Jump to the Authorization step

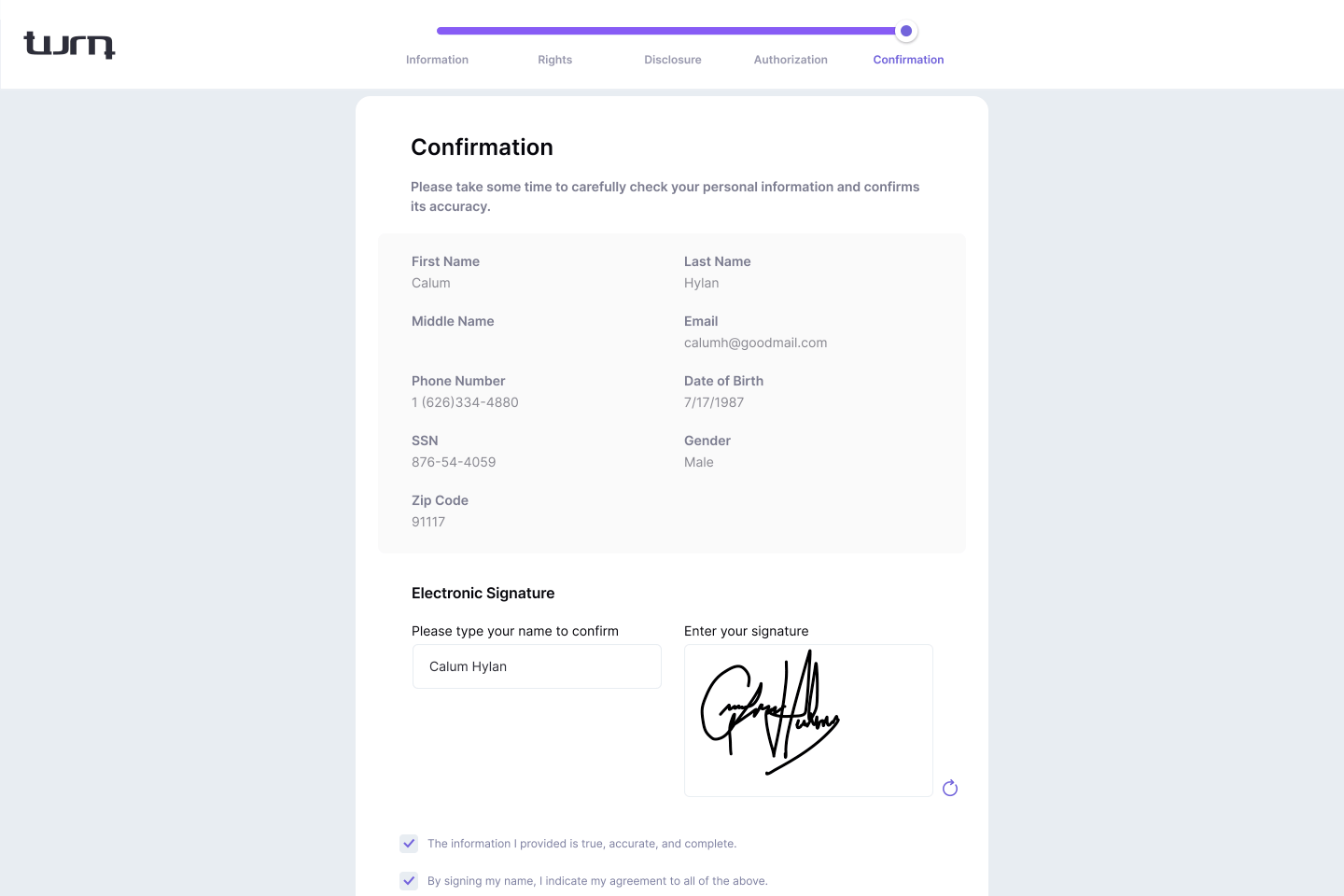tap(791, 60)
